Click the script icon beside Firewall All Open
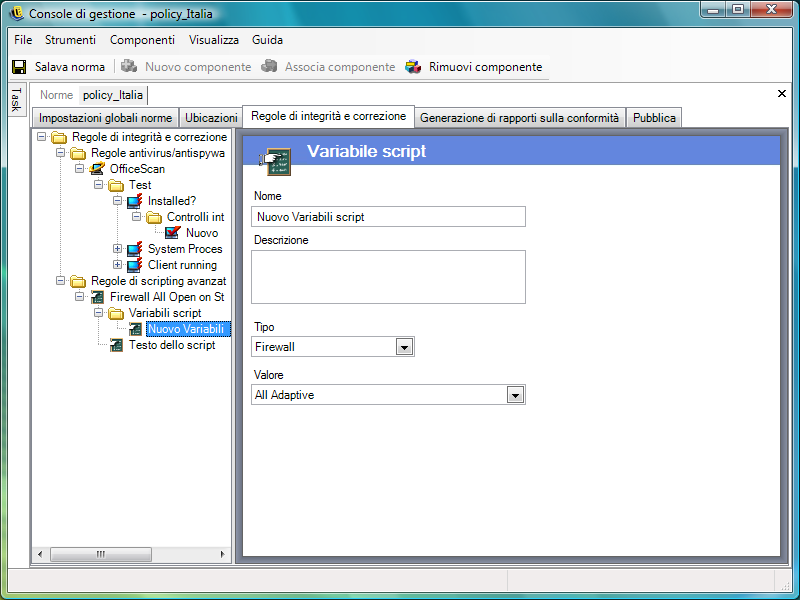This screenshot has width=800, height=600. [x=97, y=297]
